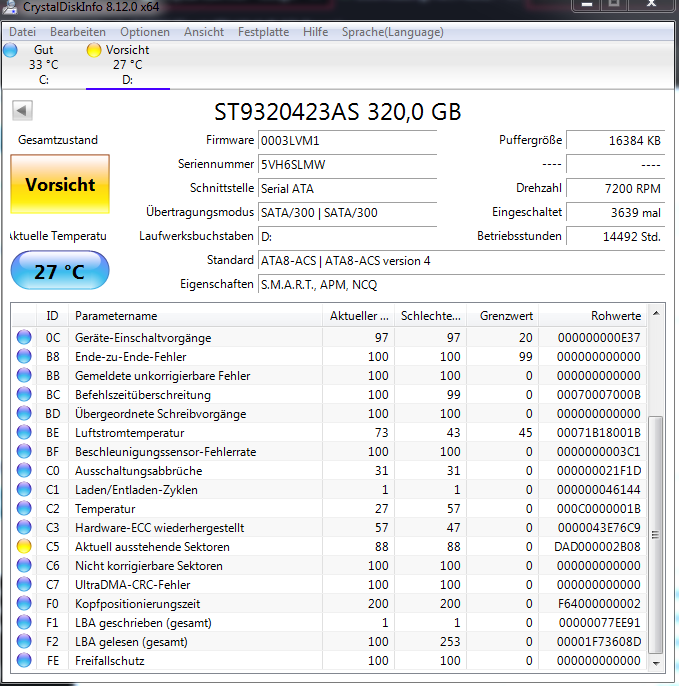Open the Ansicht menu

[x=204, y=32]
